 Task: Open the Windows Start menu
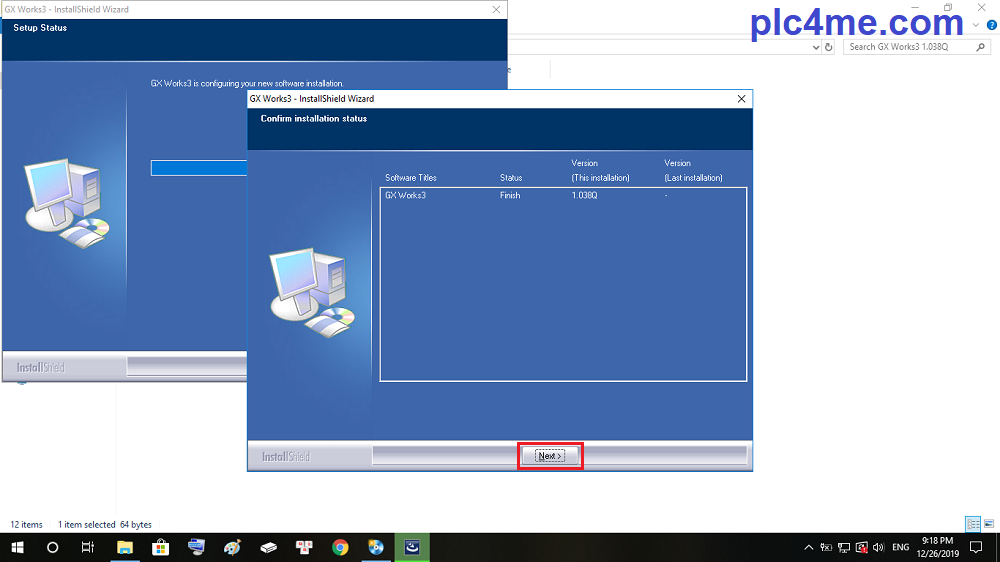pyautogui.click(x=18, y=547)
